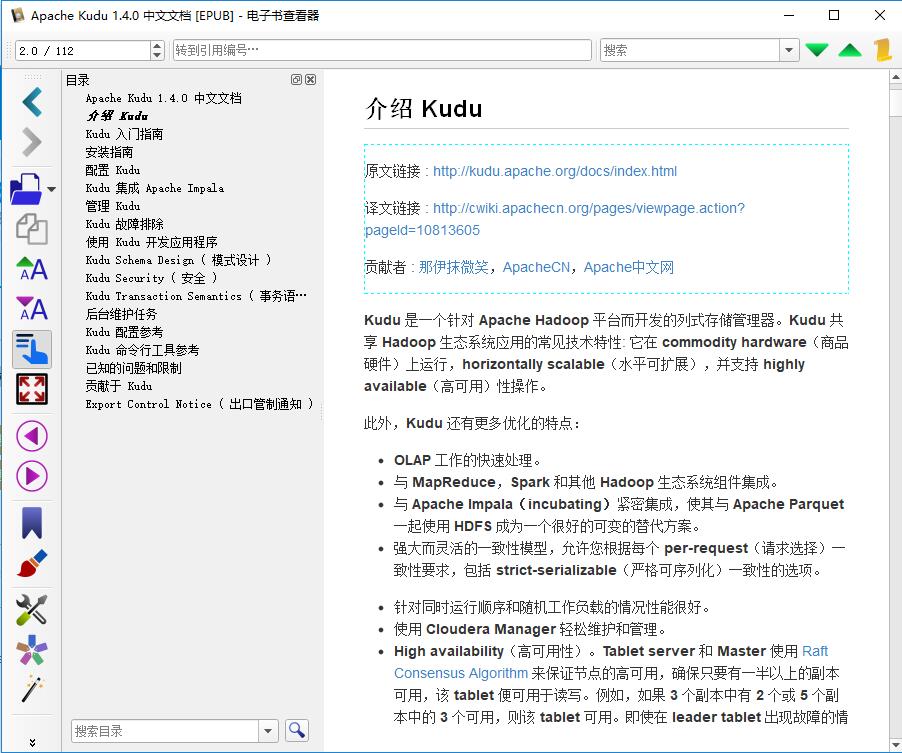Close the 目录 contents panel
Screen dimensions: 902x753
pos(311,79)
